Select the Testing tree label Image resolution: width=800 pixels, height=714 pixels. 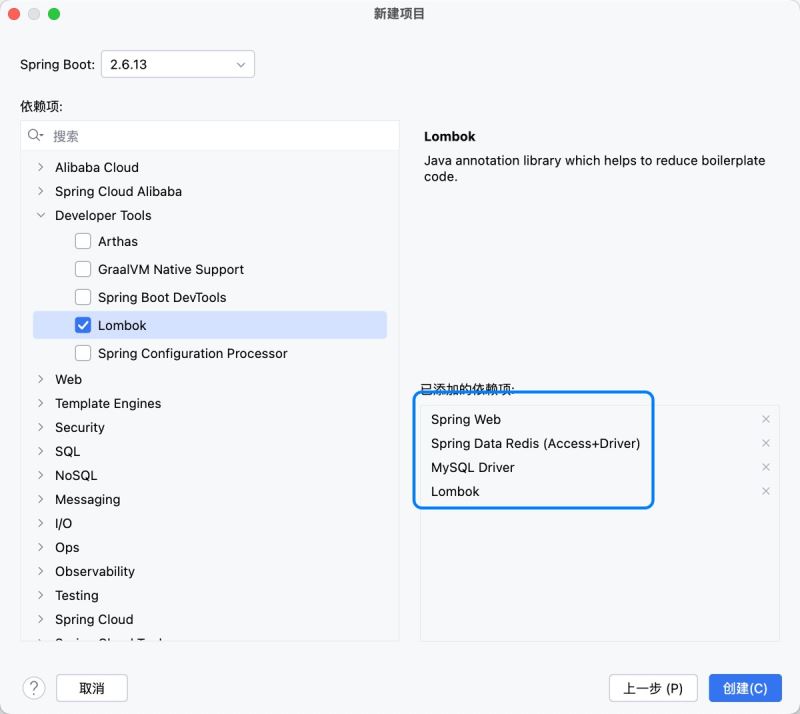pyautogui.click(x=77, y=595)
